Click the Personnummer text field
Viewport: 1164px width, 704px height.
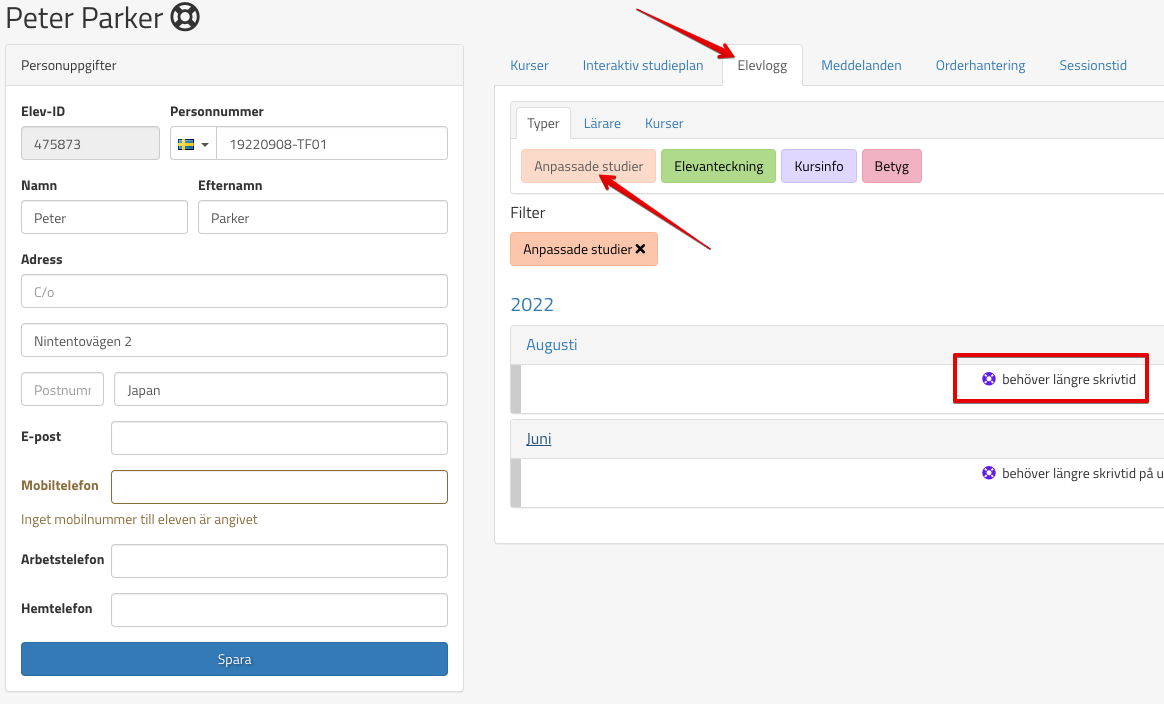331,144
